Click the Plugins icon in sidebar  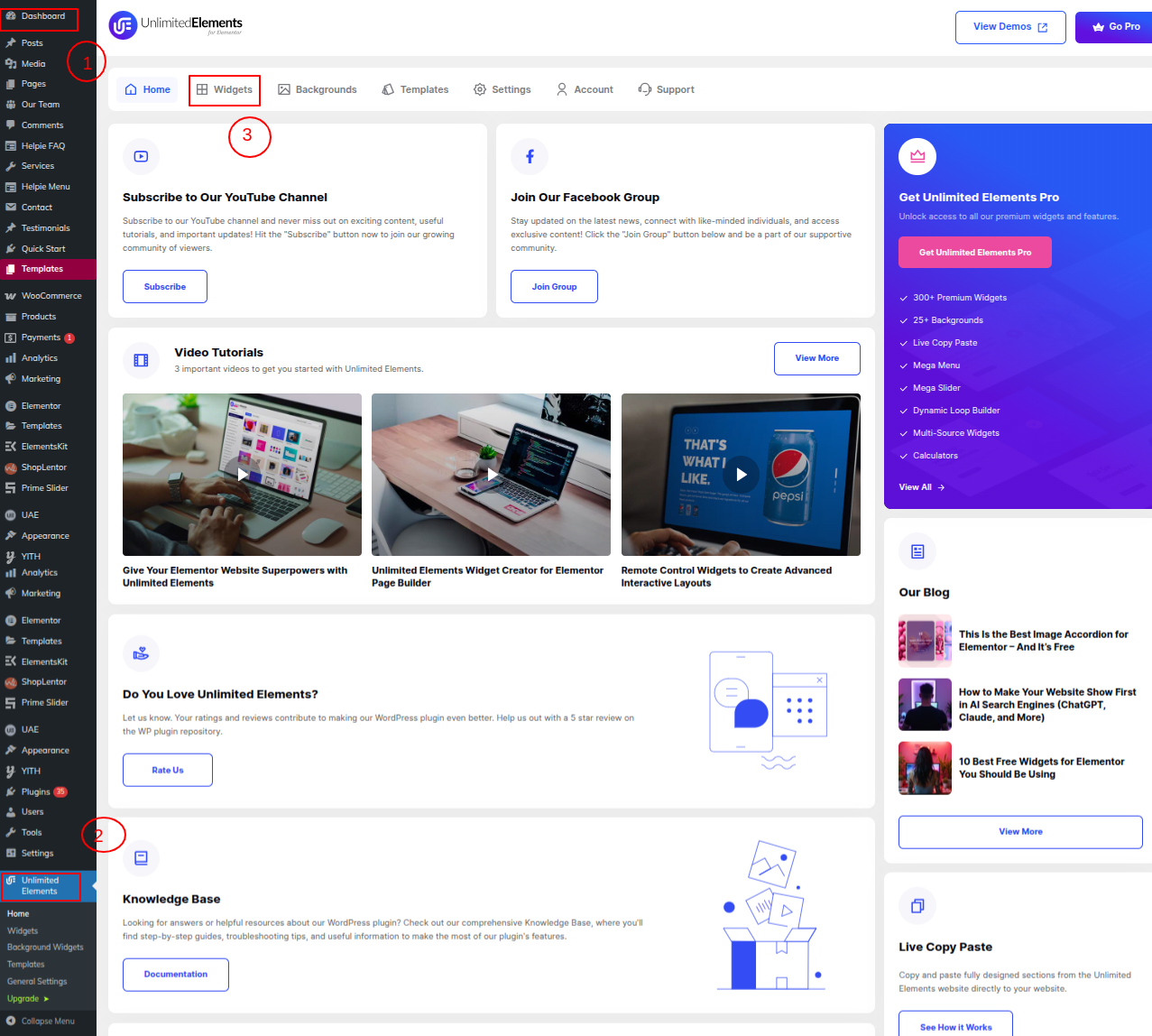click(x=11, y=792)
